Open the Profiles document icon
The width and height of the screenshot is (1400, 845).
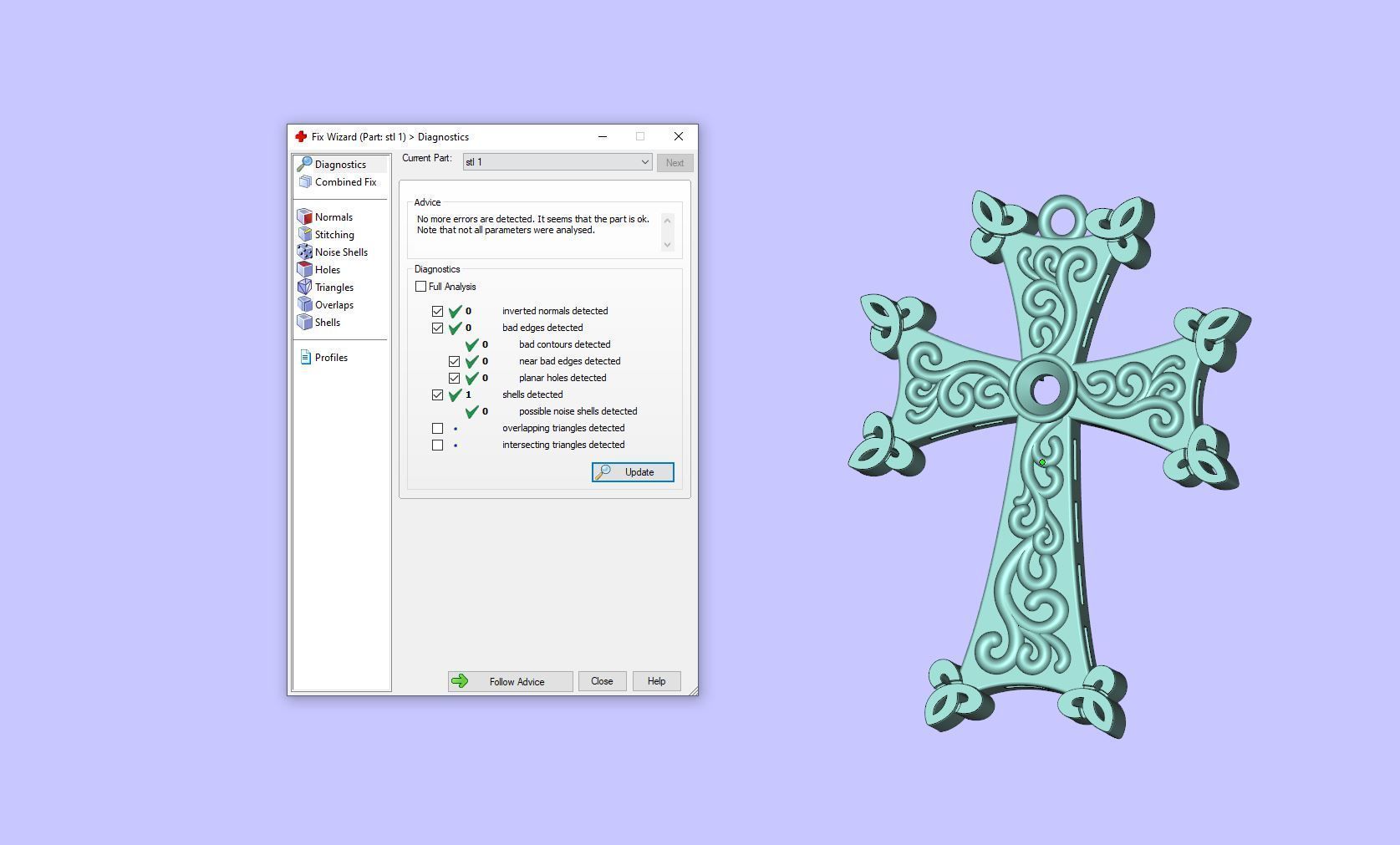(x=306, y=357)
